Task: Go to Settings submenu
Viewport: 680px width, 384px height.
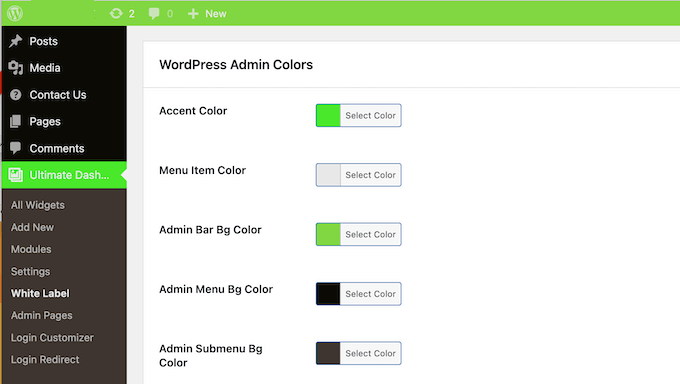Action: click(30, 272)
